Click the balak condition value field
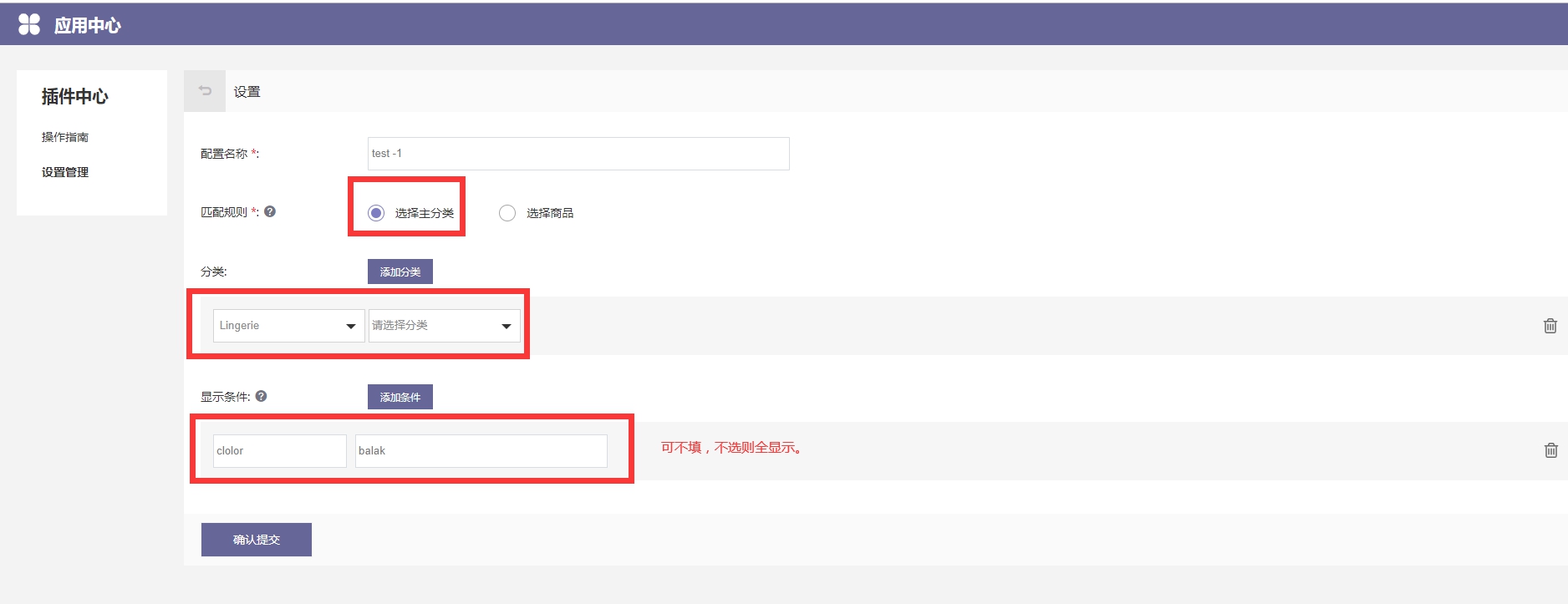 coord(481,451)
